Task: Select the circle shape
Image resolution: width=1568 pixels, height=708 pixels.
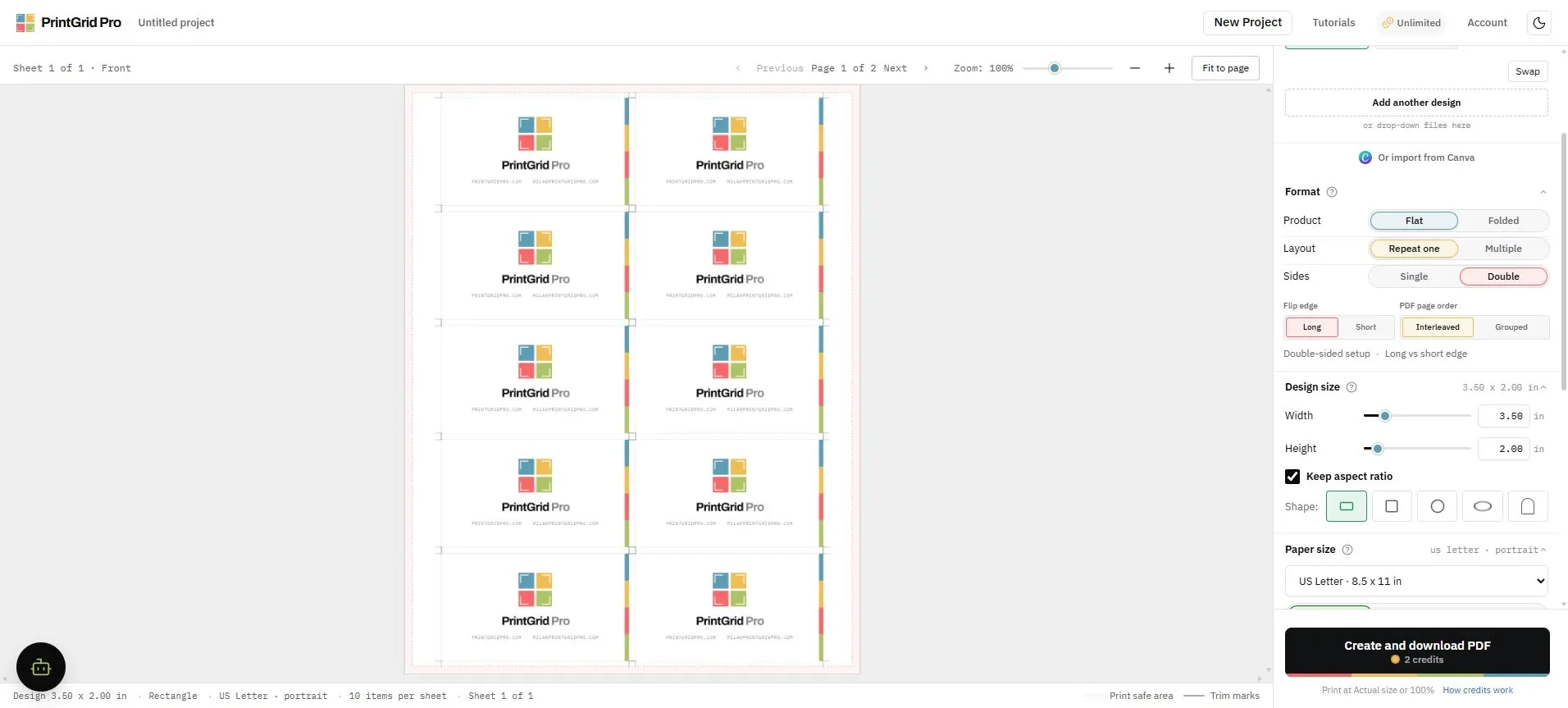Action: [1438, 506]
